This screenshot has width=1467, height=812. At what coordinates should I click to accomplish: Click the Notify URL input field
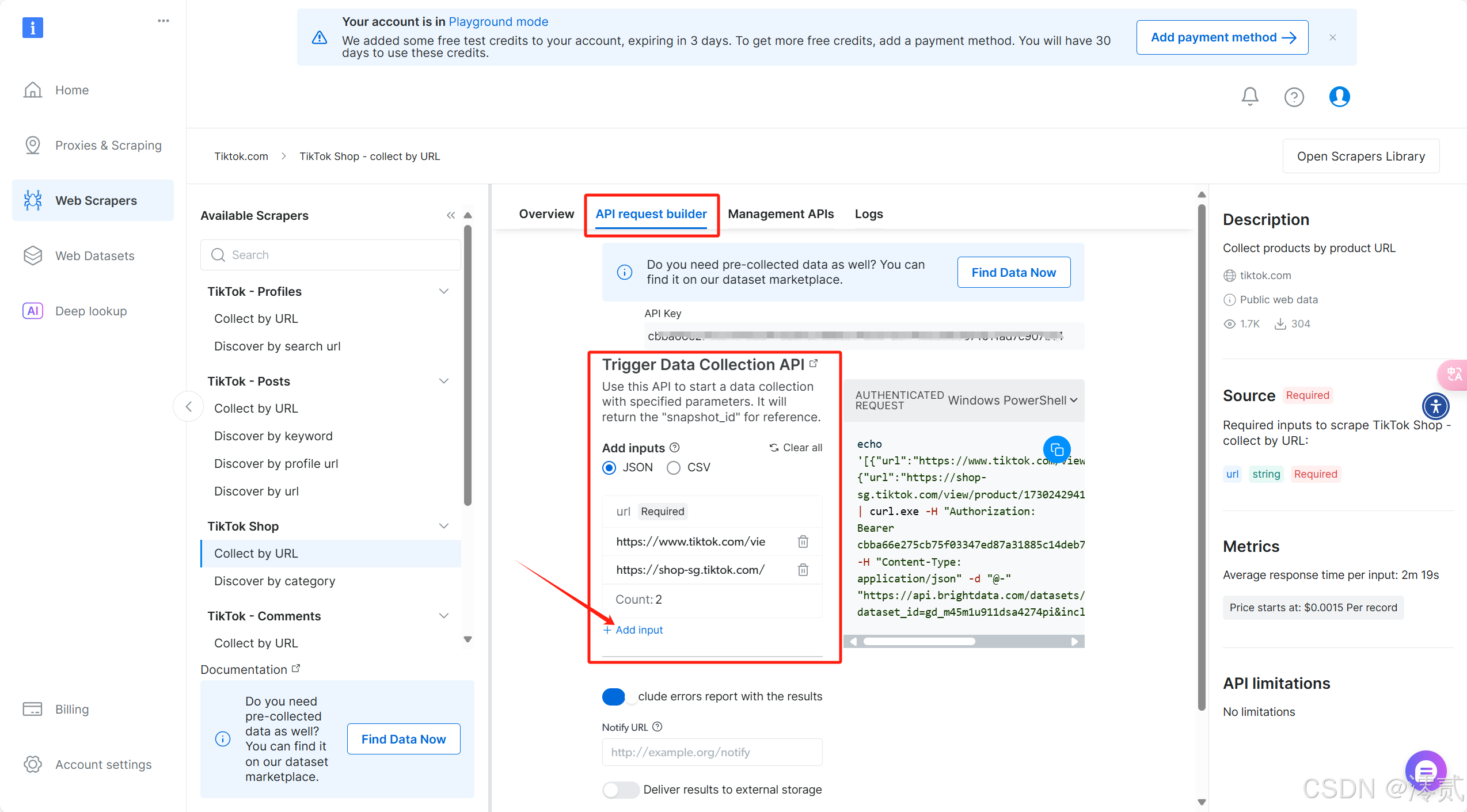point(712,752)
